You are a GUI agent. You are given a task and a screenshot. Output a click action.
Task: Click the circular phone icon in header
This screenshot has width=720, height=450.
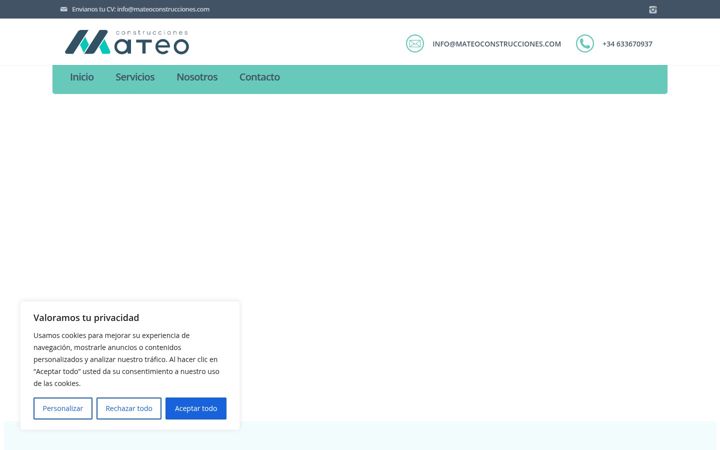(585, 44)
